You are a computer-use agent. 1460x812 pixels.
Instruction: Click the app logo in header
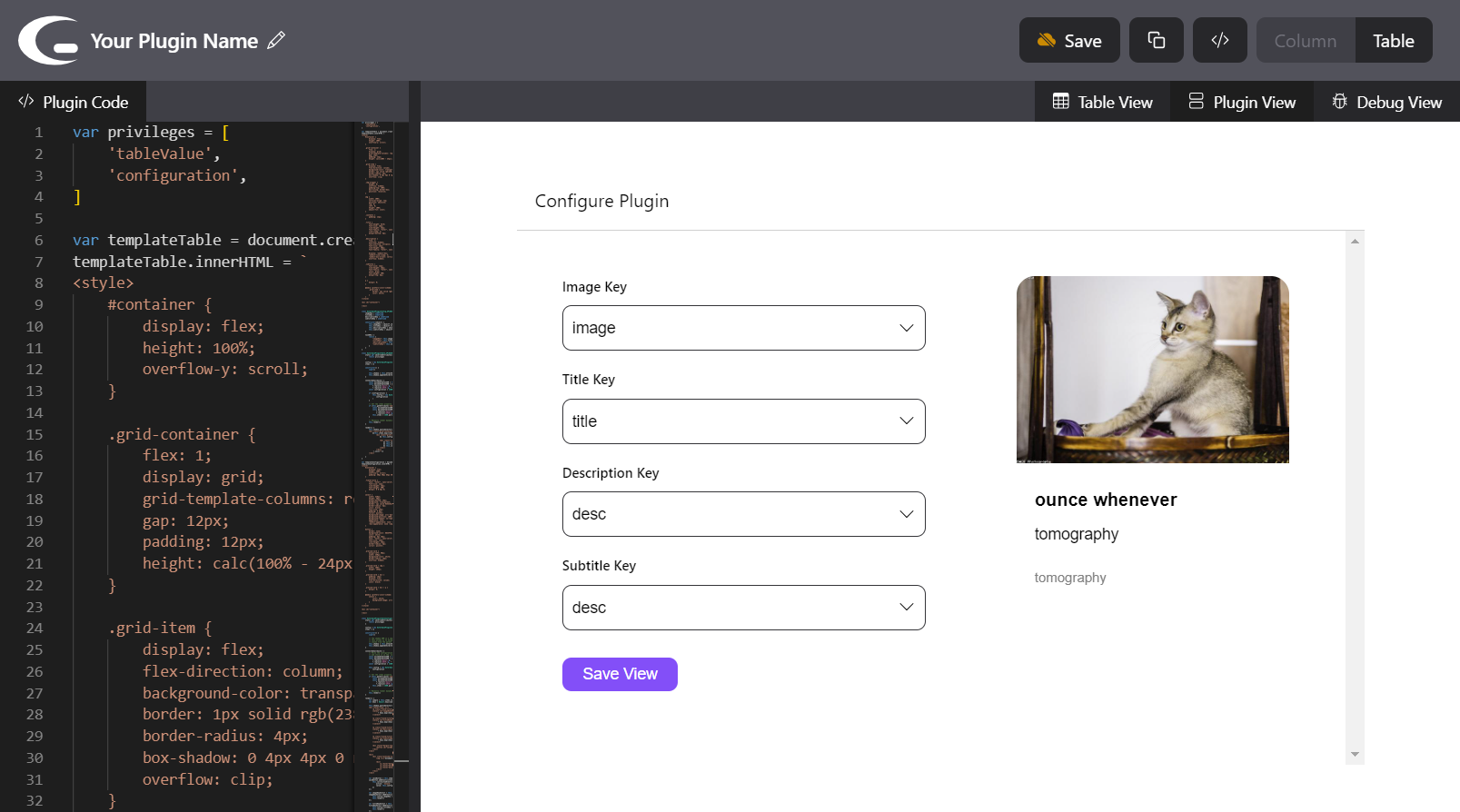pyautogui.click(x=49, y=41)
